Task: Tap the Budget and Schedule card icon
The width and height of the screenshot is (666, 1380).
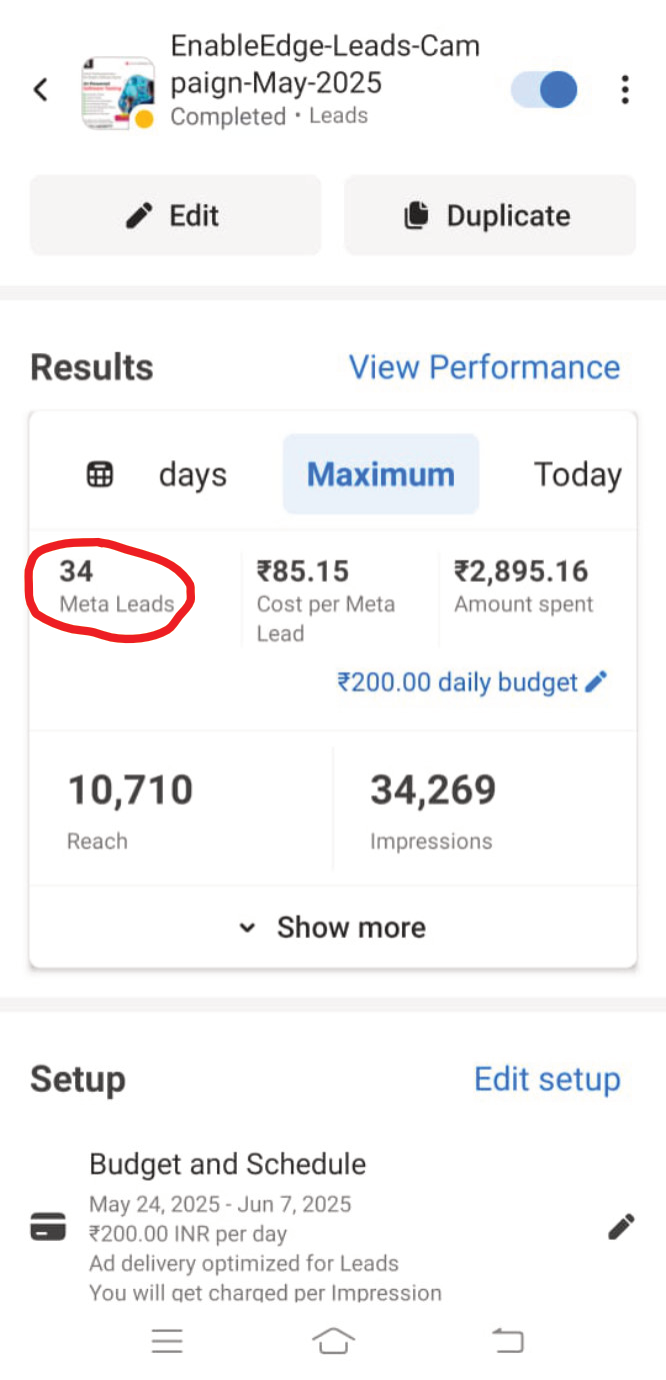Action: tap(48, 1227)
